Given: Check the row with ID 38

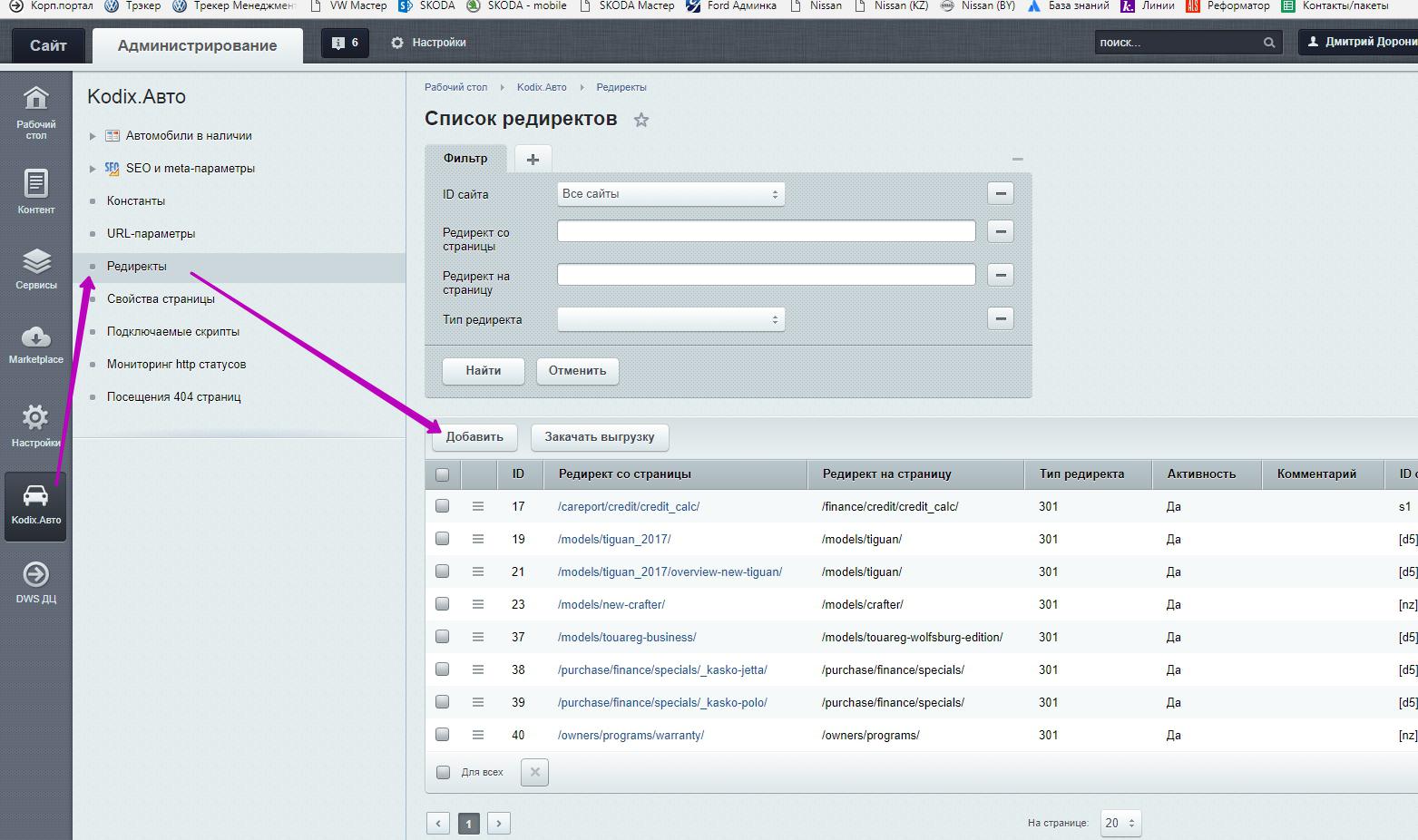Looking at the screenshot, I should 443,669.
